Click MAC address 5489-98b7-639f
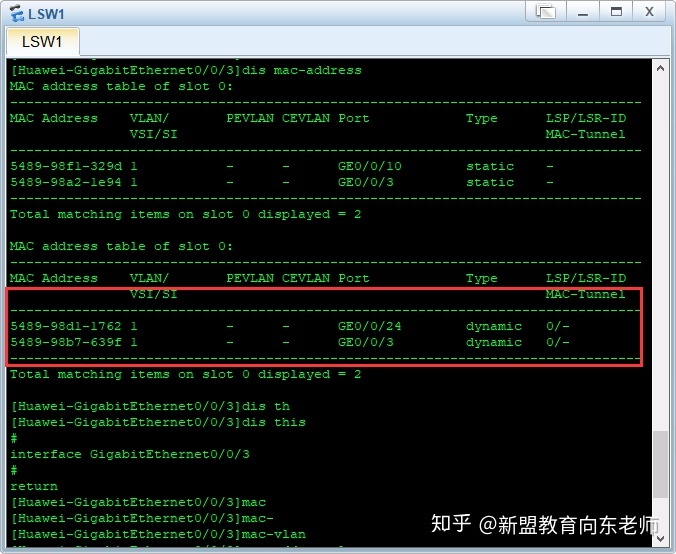The image size is (676, 554). 66,342
